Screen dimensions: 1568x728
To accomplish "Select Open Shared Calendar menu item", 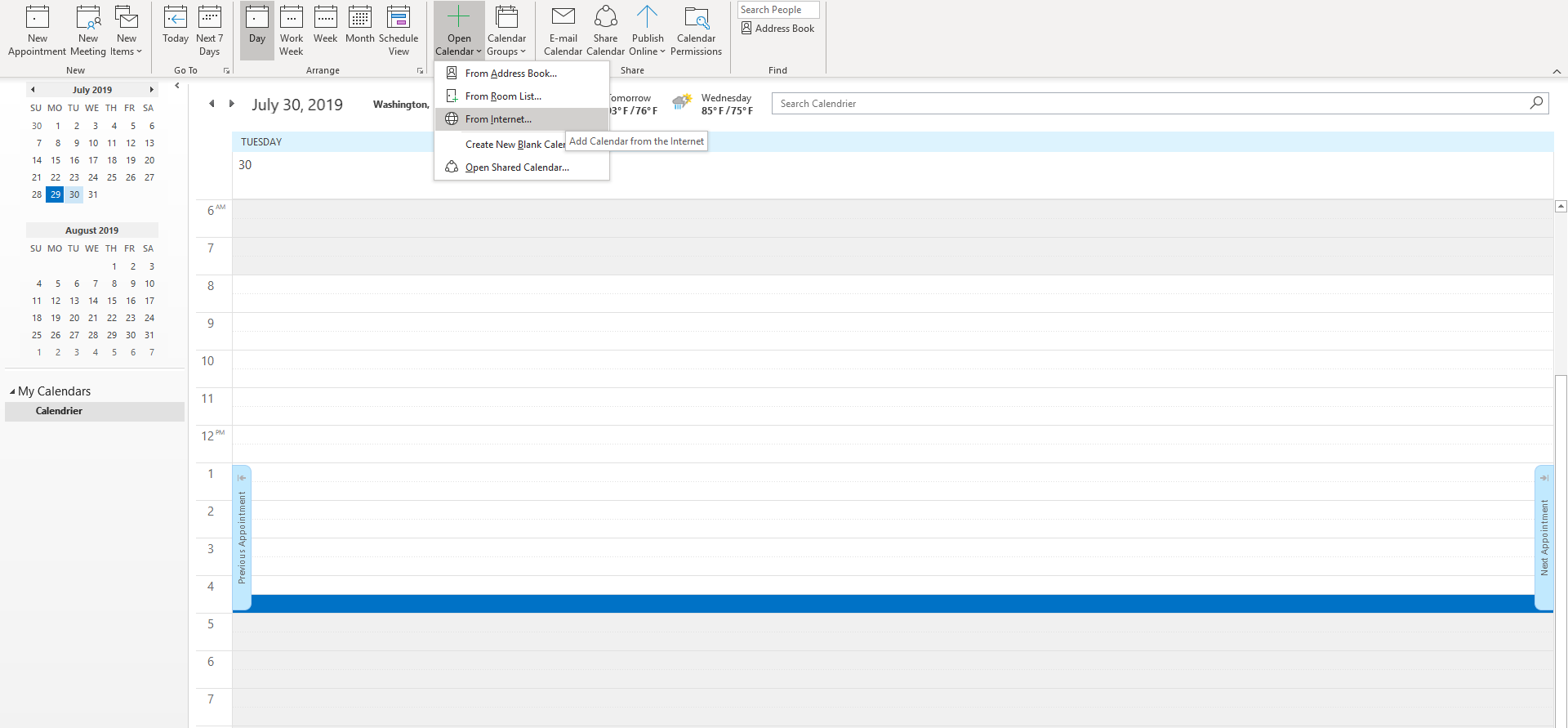I will 517,167.
